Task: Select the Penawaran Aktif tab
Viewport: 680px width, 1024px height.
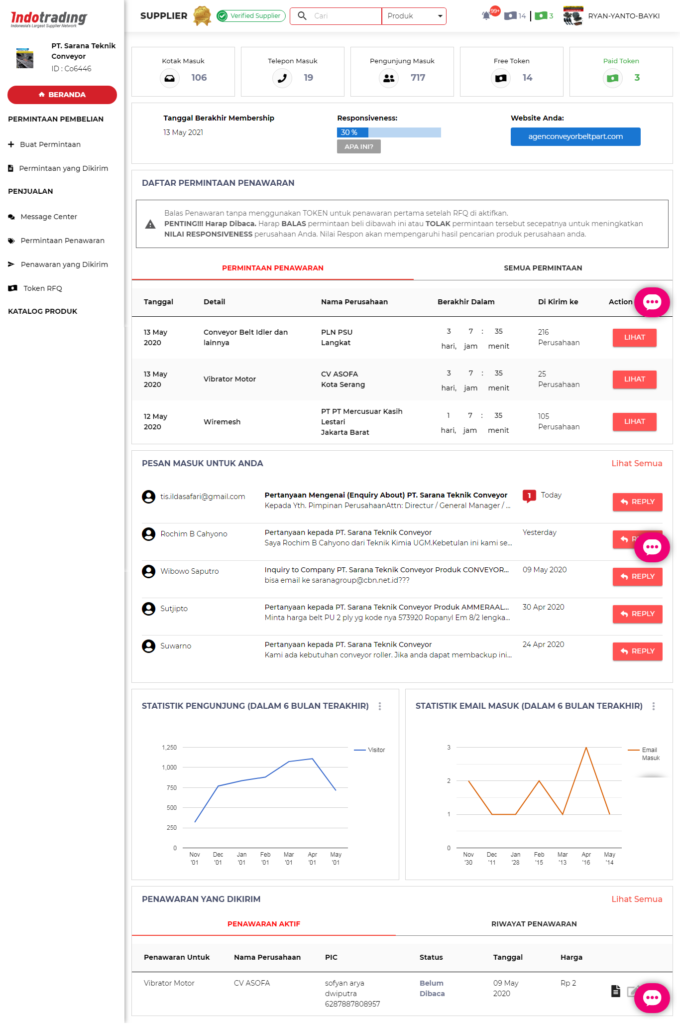Action: coord(264,923)
